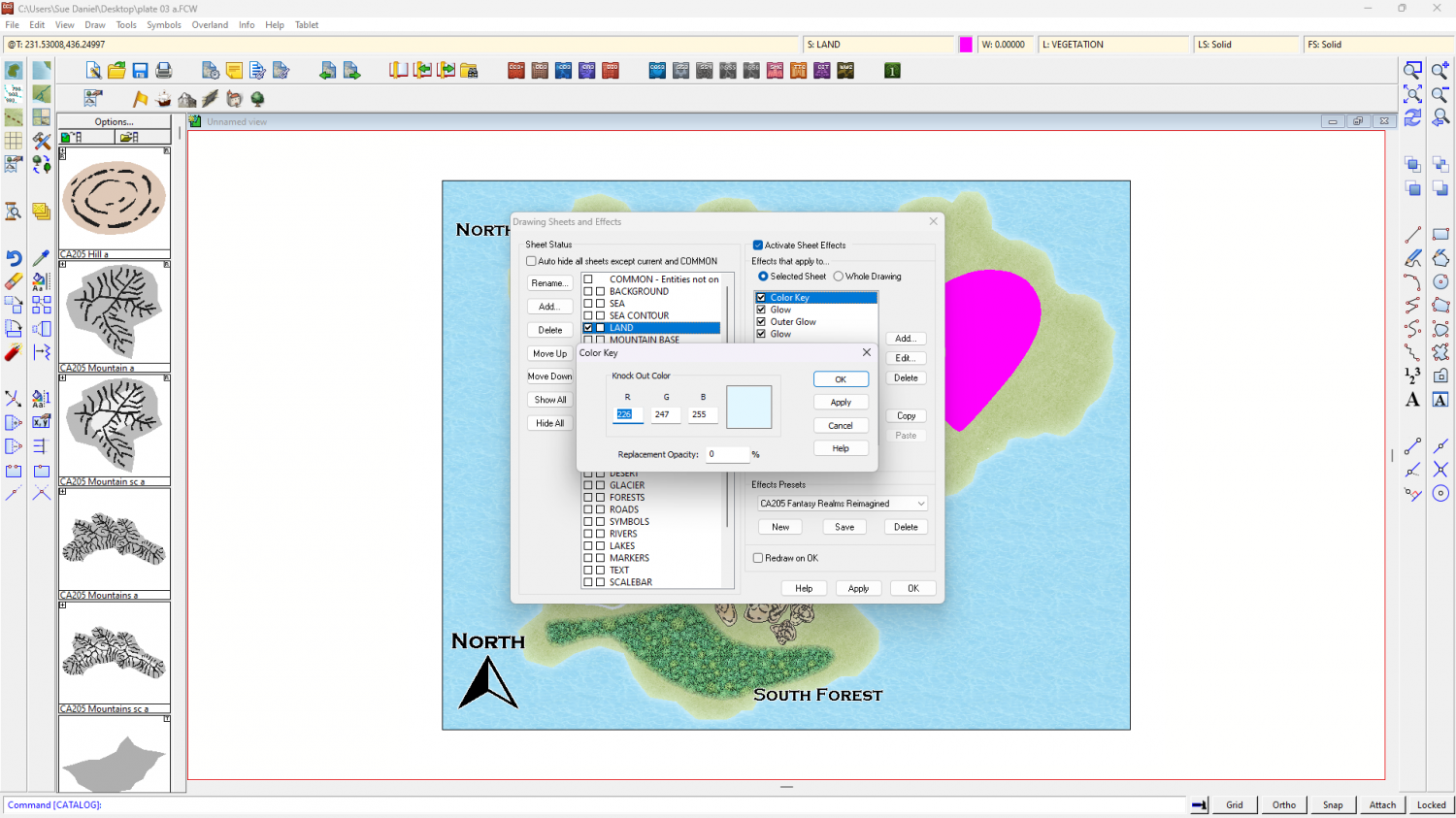
Task: Click the sailing ship symbols icon
Action: coord(164,99)
